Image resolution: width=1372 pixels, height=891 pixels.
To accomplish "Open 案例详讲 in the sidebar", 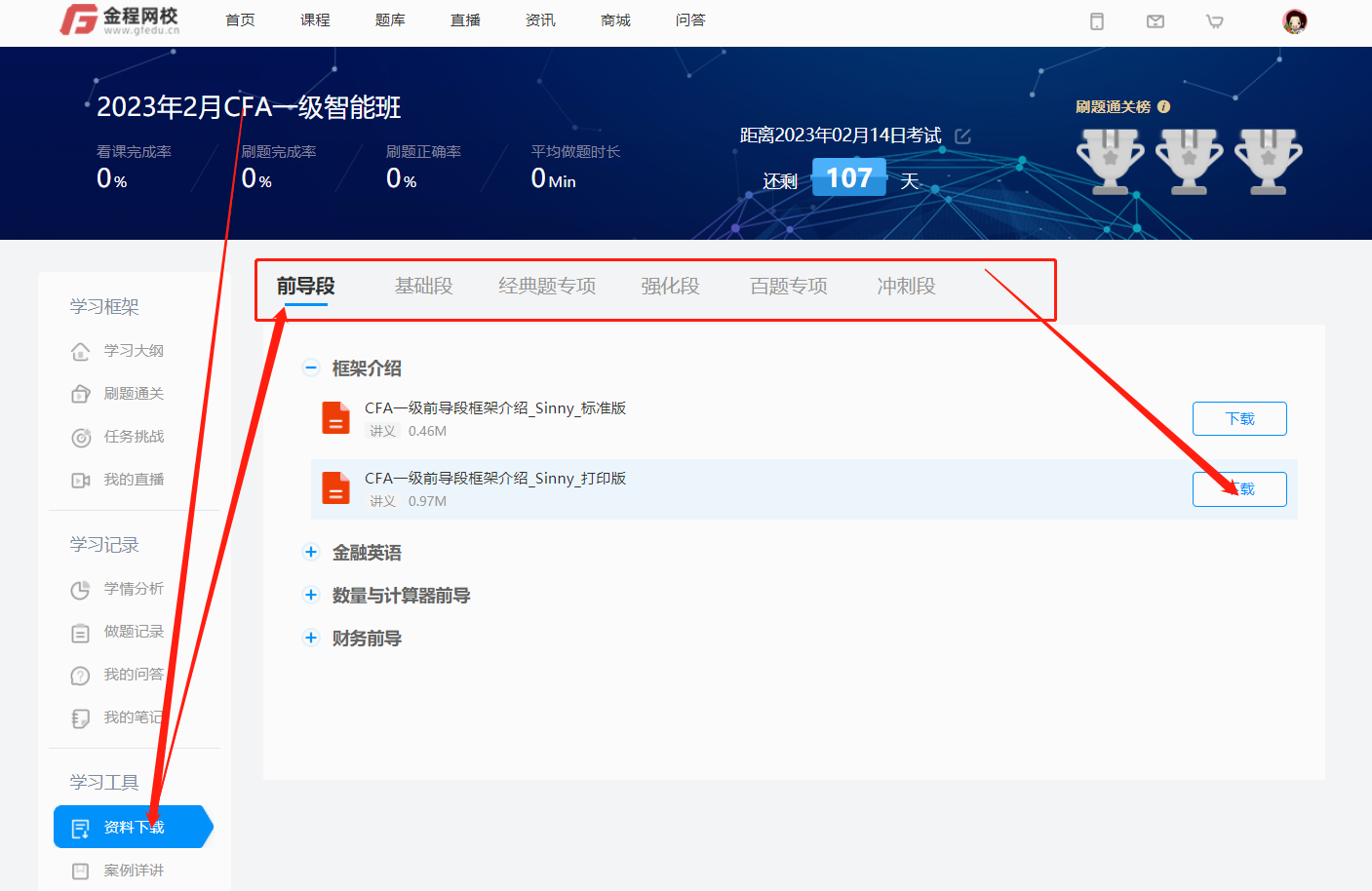I will click(x=134, y=871).
